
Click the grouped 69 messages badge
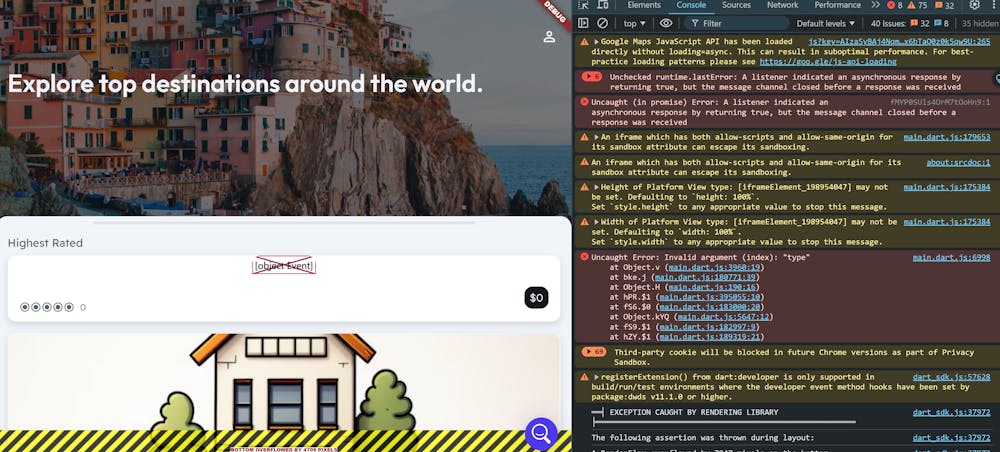click(594, 352)
